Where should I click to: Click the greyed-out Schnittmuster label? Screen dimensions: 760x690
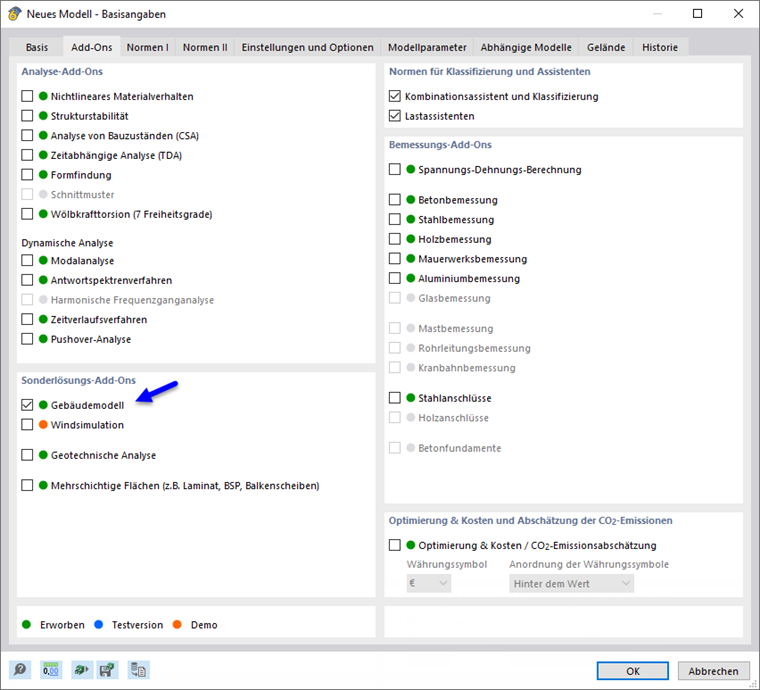pos(82,194)
